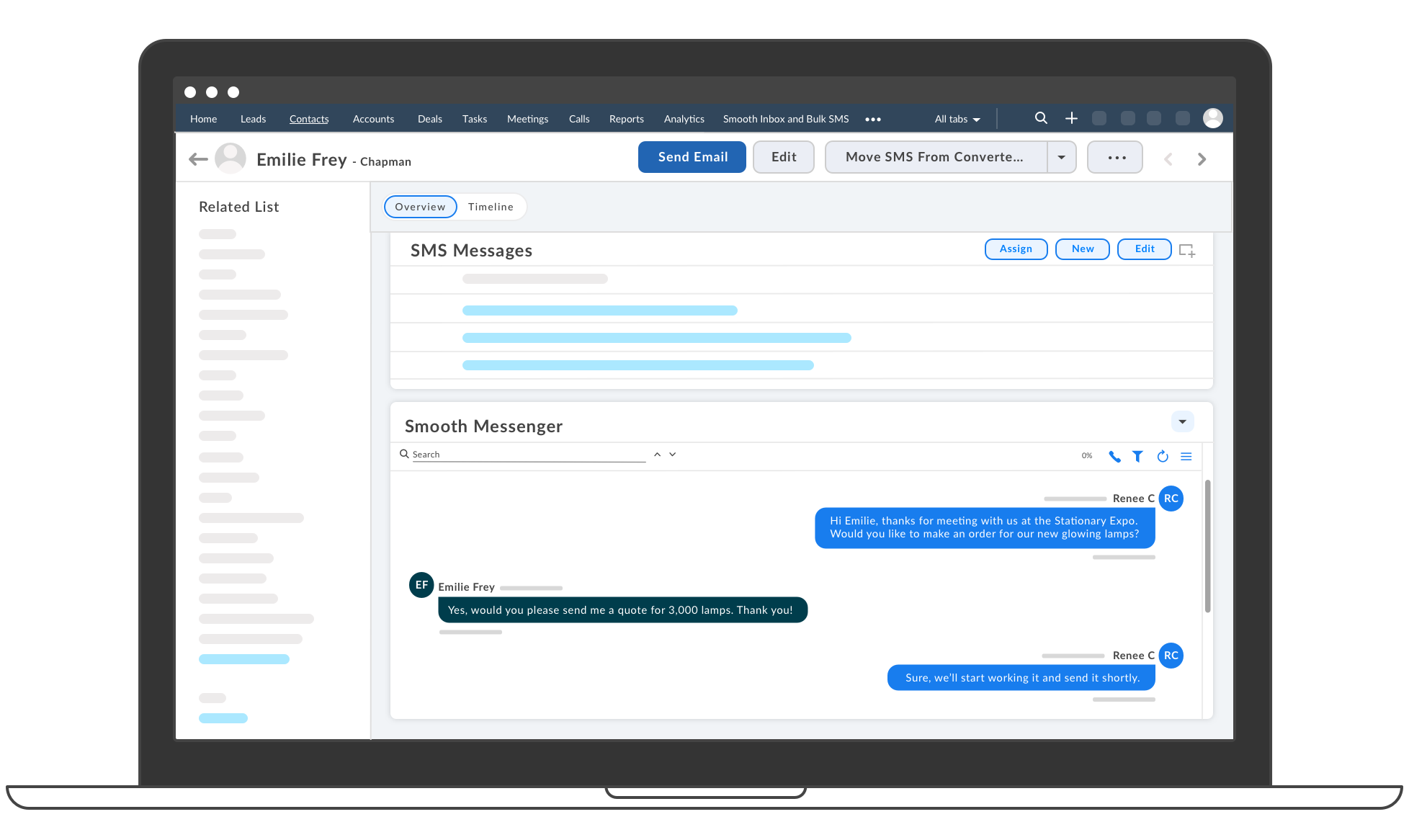Click Assign in SMS Messages

(x=1016, y=249)
